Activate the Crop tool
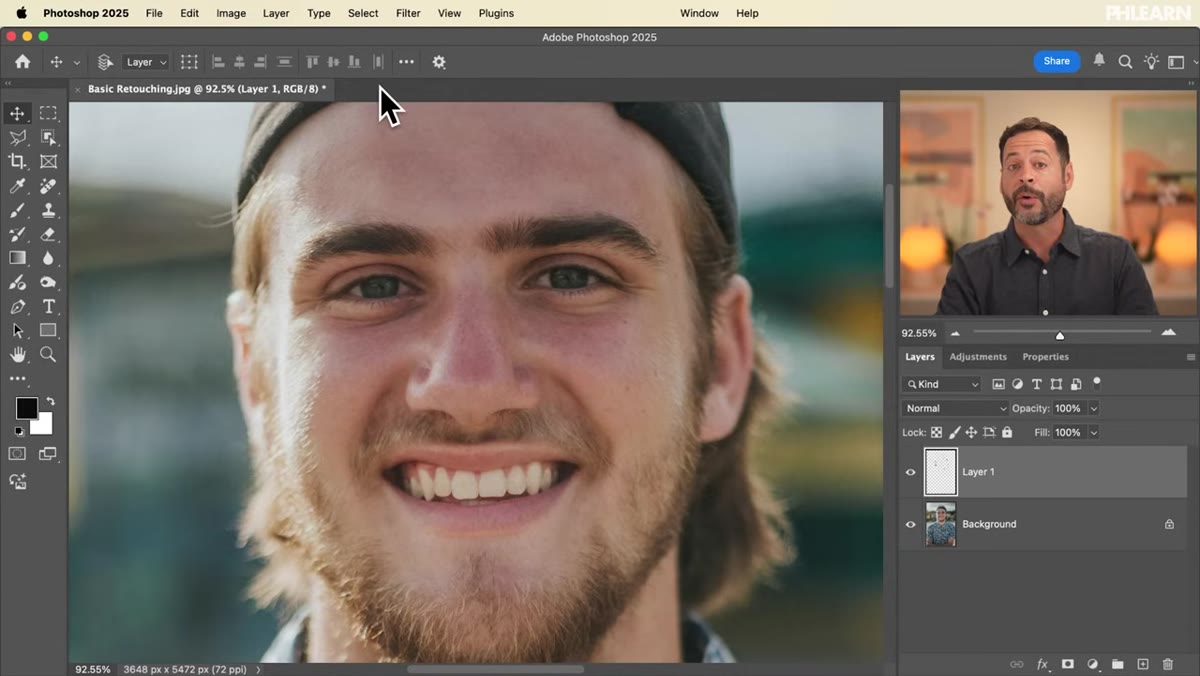This screenshot has width=1200, height=676. click(x=17, y=161)
